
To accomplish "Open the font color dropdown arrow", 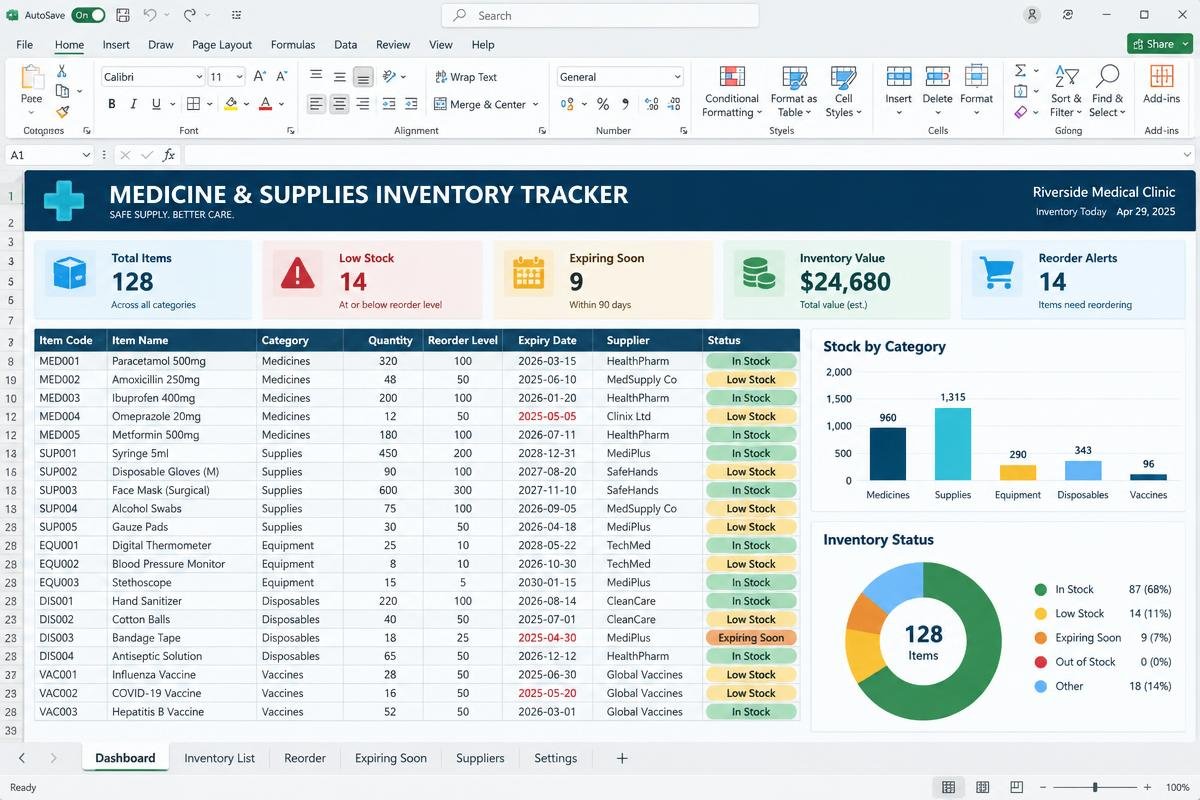I will pos(282,104).
